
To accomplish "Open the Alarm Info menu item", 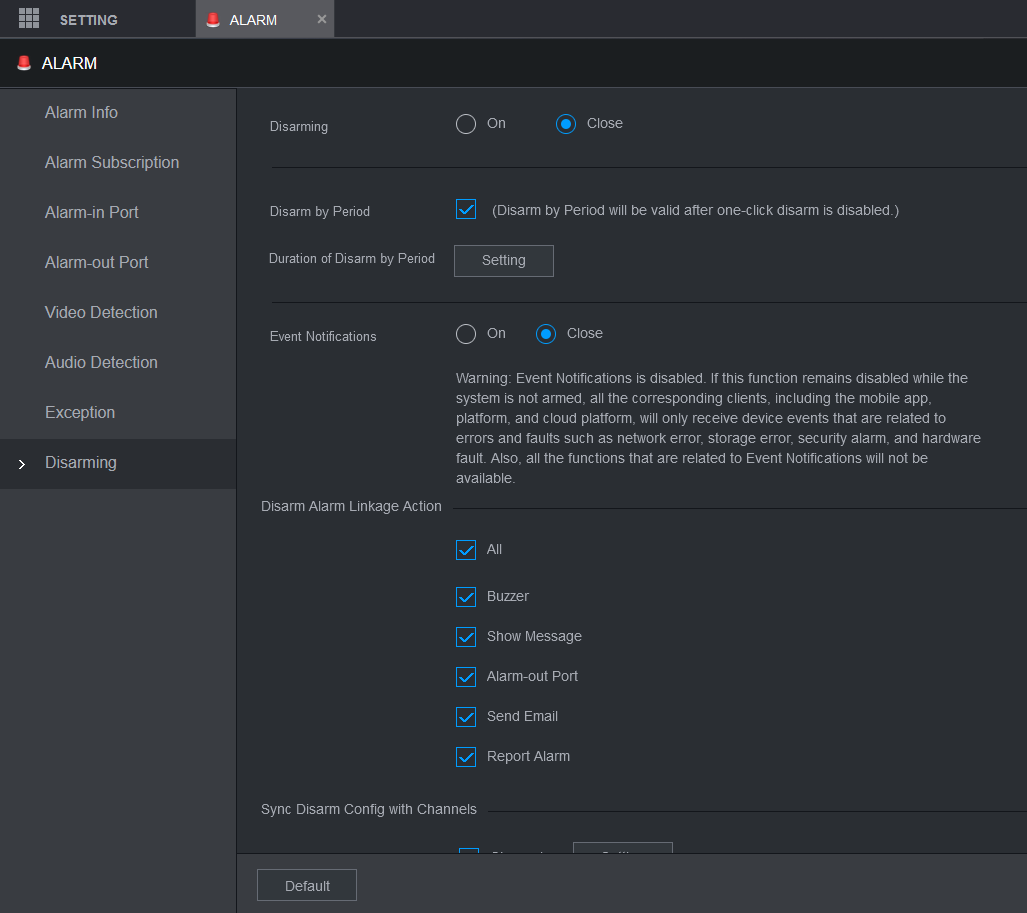I will click(81, 113).
